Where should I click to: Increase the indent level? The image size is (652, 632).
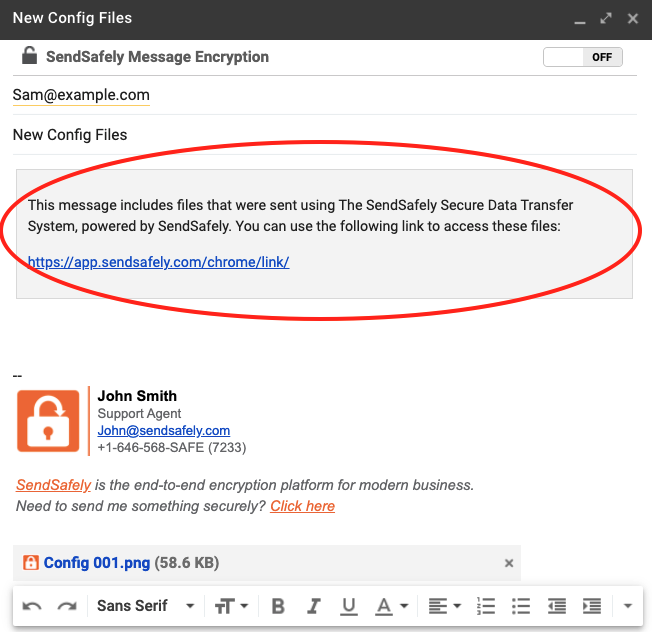pos(592,606)
